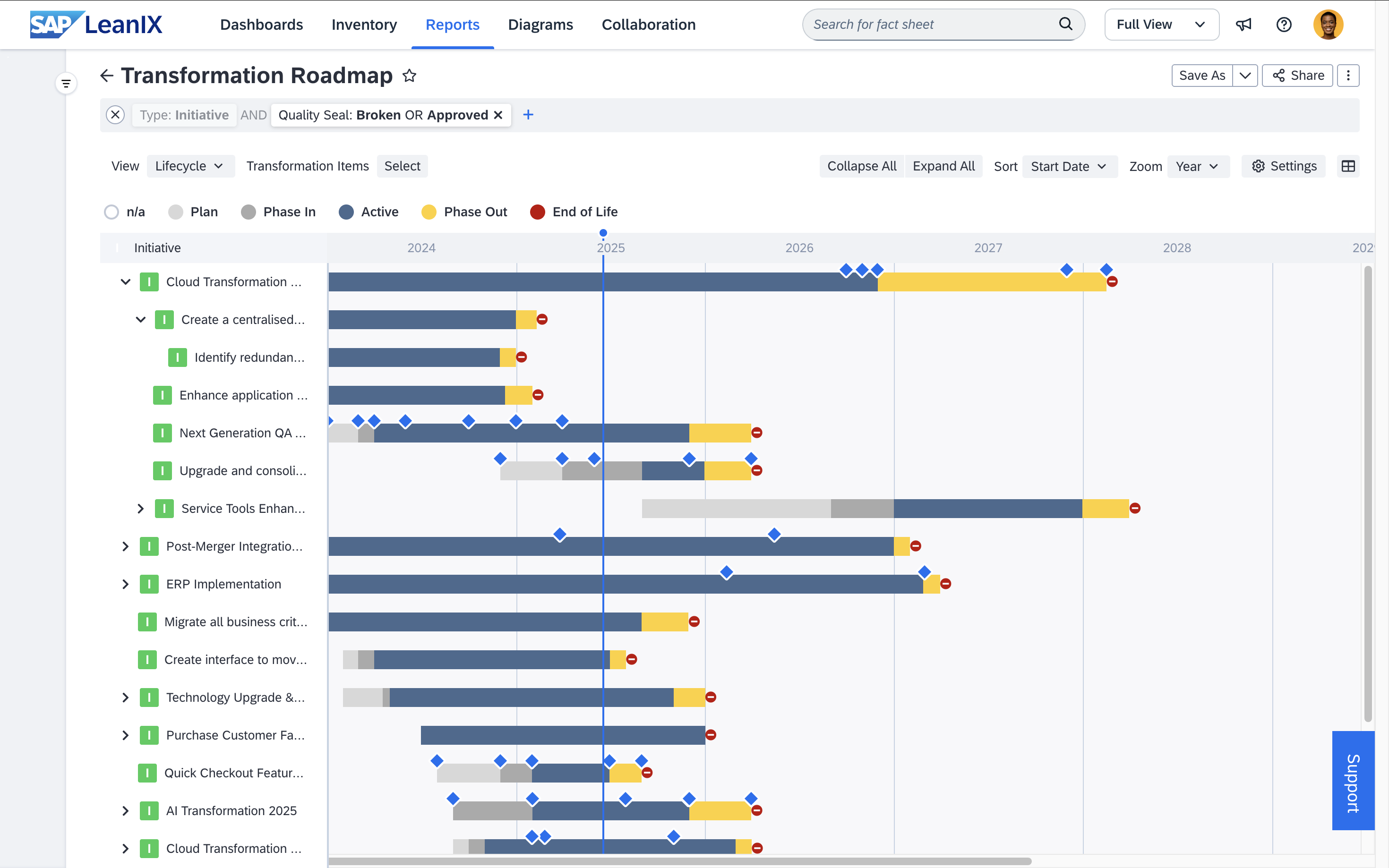Click the back arrow beside Transformation Roadmap
Image resolution: width=1389 pixels, height=868 pixels.
click(x=107, y=76)
